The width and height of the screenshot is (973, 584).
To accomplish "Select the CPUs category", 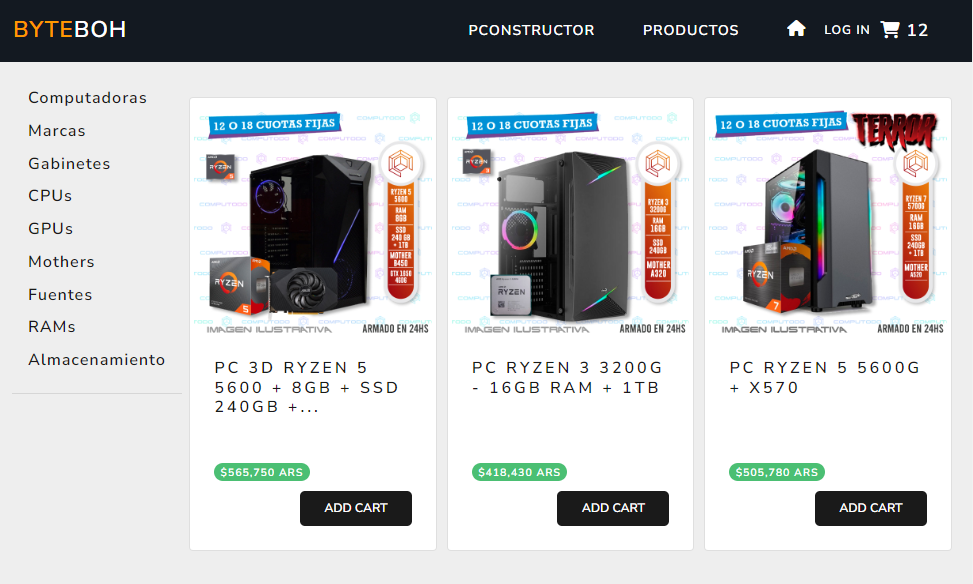I will click(x=50, y=195).
